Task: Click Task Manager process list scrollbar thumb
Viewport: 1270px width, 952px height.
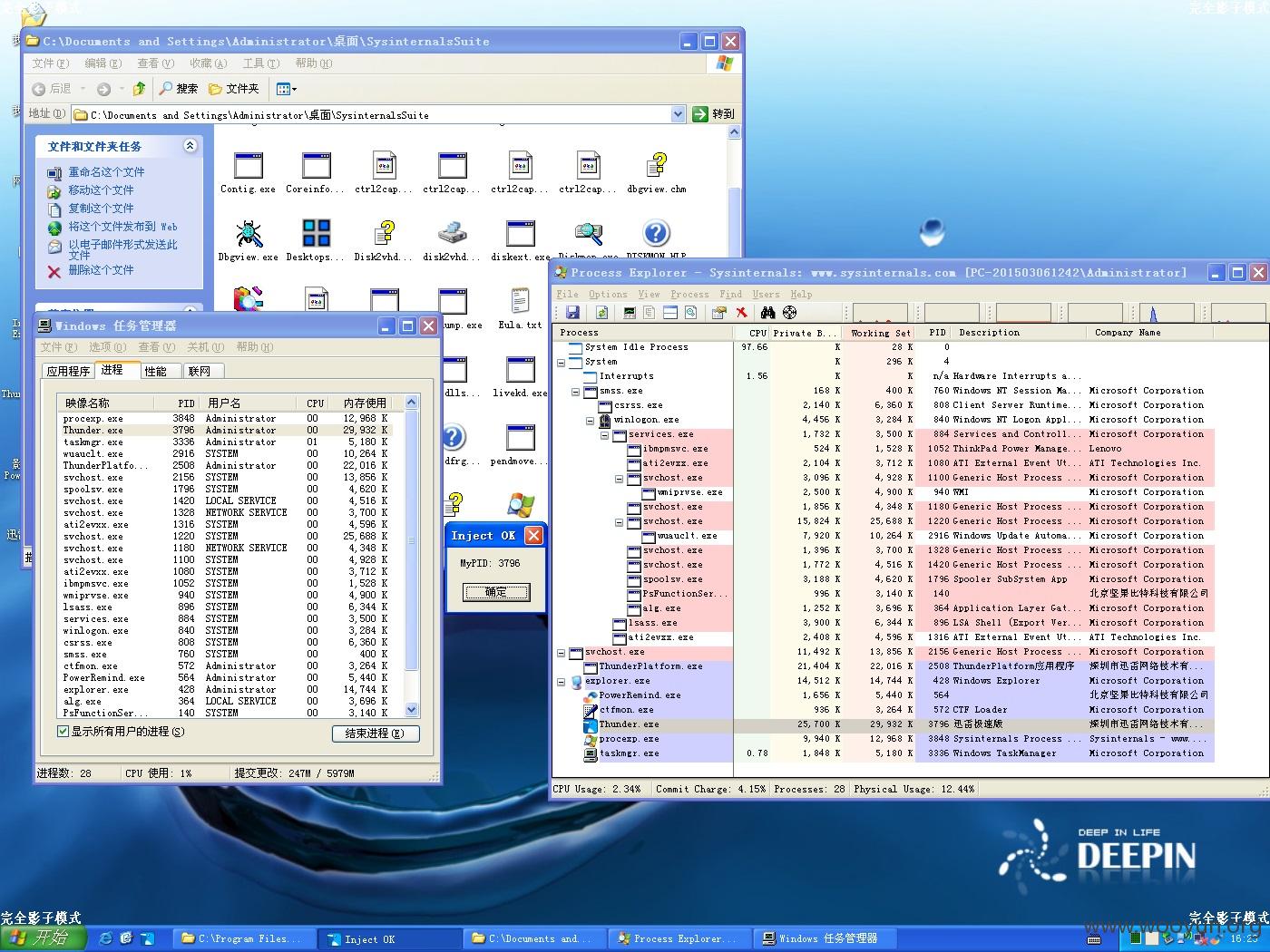Action: (x=411, y=540)
